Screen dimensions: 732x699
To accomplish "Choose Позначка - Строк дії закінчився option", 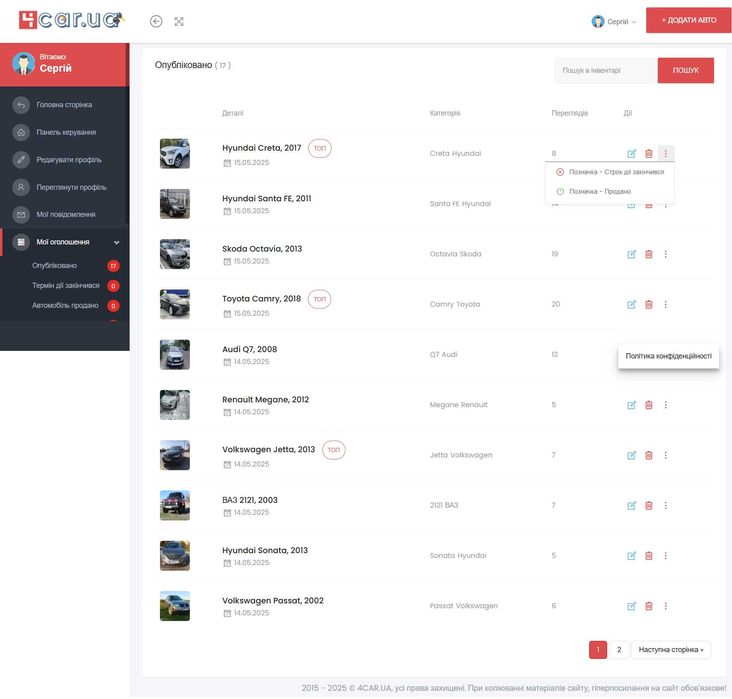I will click(610, 172).
